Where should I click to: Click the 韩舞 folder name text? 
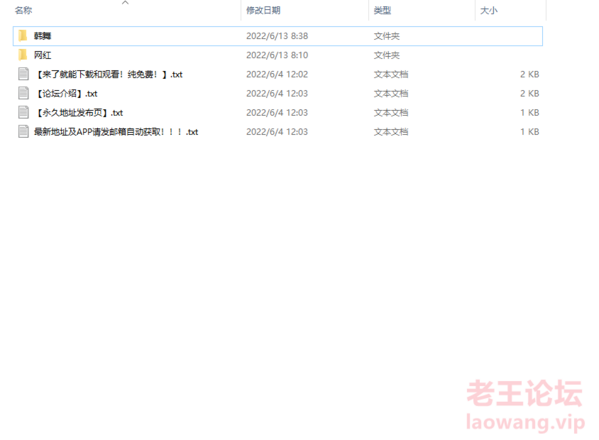42,36
